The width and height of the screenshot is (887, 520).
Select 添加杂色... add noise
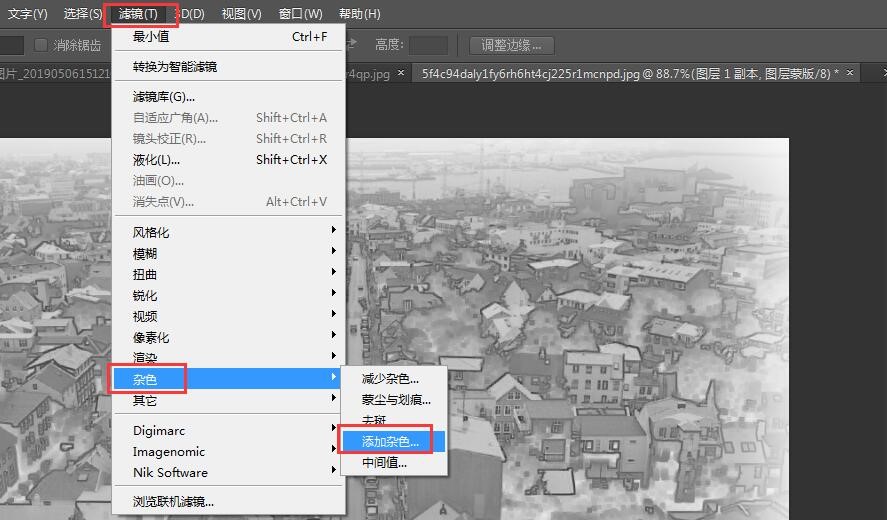pos(394,441)
